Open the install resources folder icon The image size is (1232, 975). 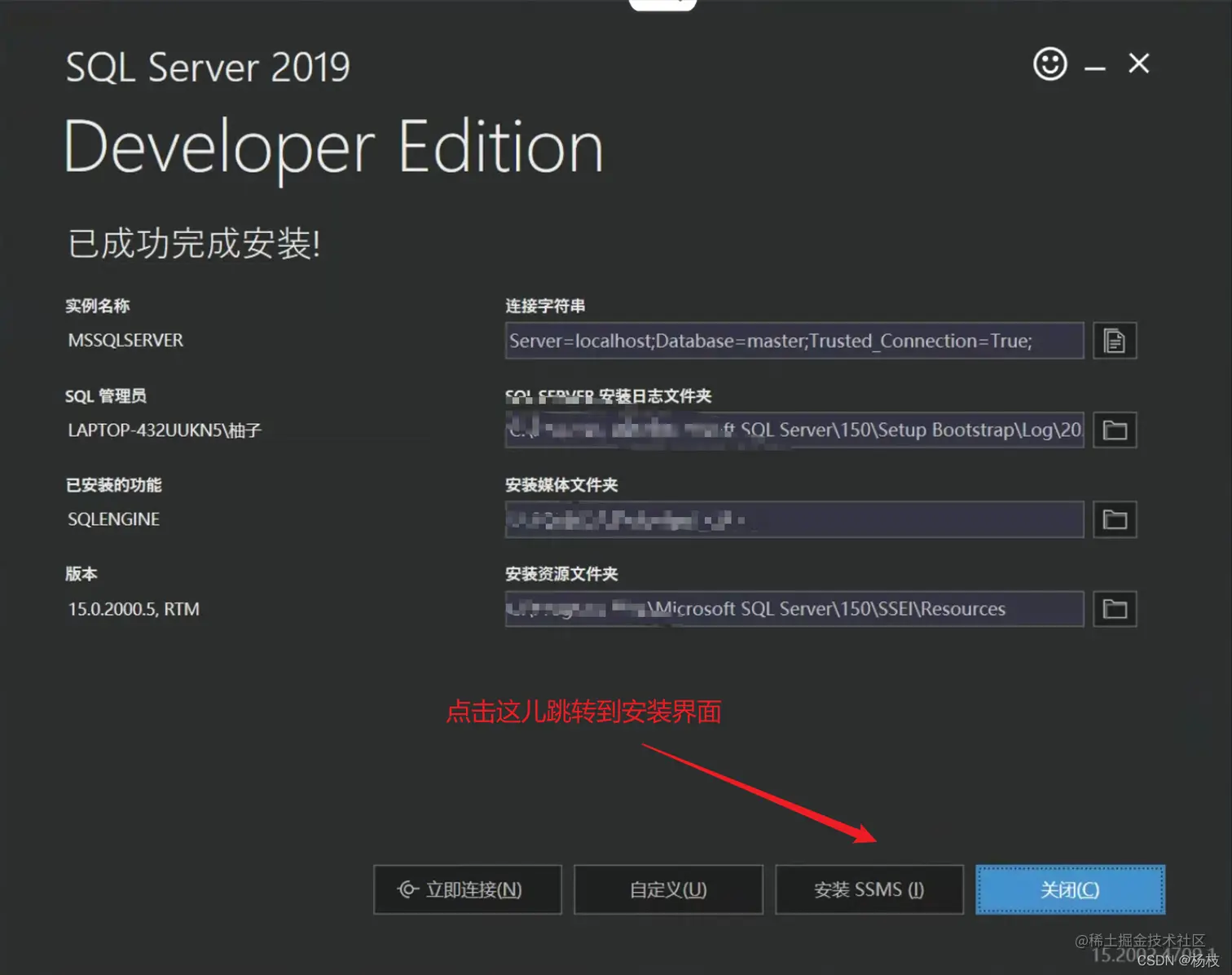coord(1115,609)
